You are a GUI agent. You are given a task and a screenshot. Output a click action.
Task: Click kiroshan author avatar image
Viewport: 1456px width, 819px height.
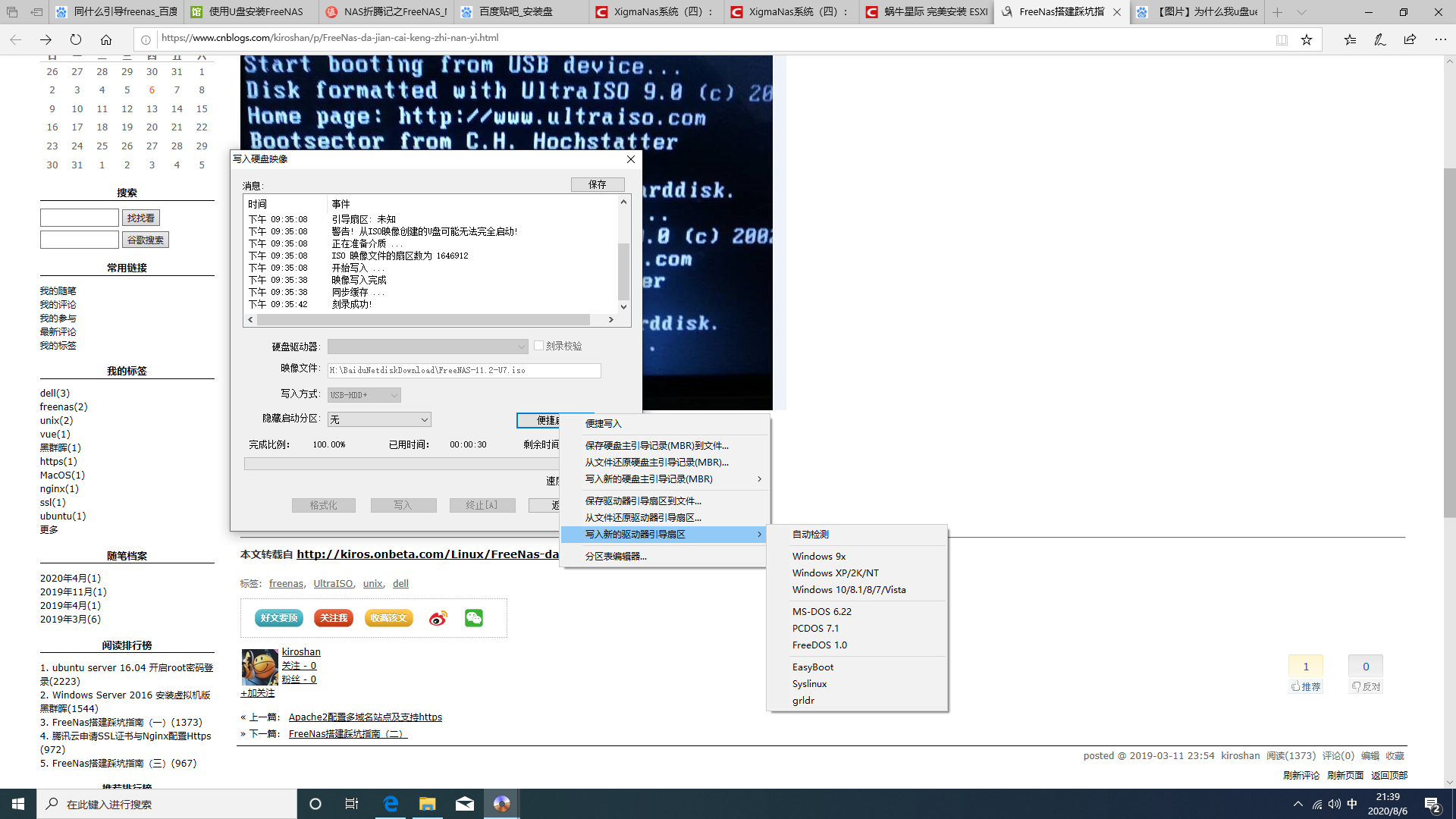pyautogui.click(x=259, y=667)
